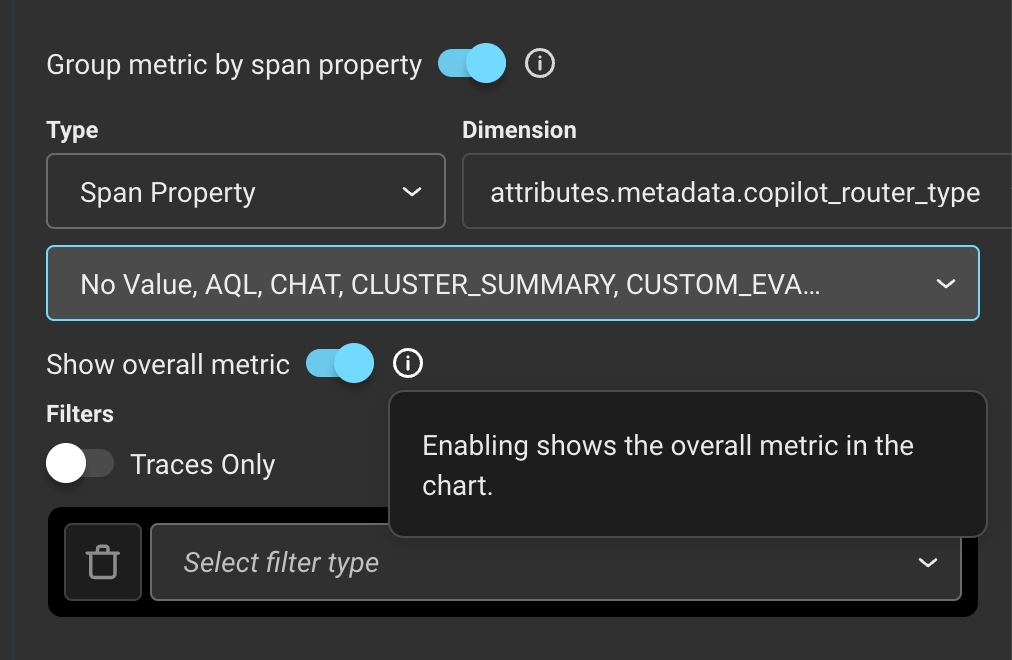Click chevron on the dimension values selector

tap(945, 284)
